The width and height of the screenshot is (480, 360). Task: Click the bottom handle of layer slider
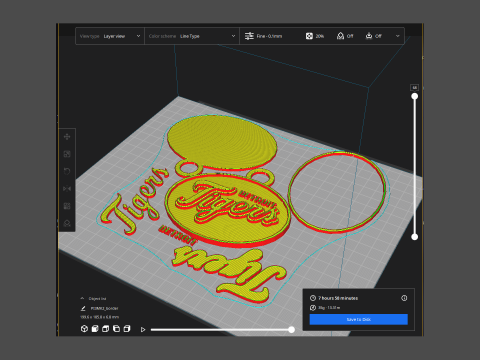(x=415, y=237)
